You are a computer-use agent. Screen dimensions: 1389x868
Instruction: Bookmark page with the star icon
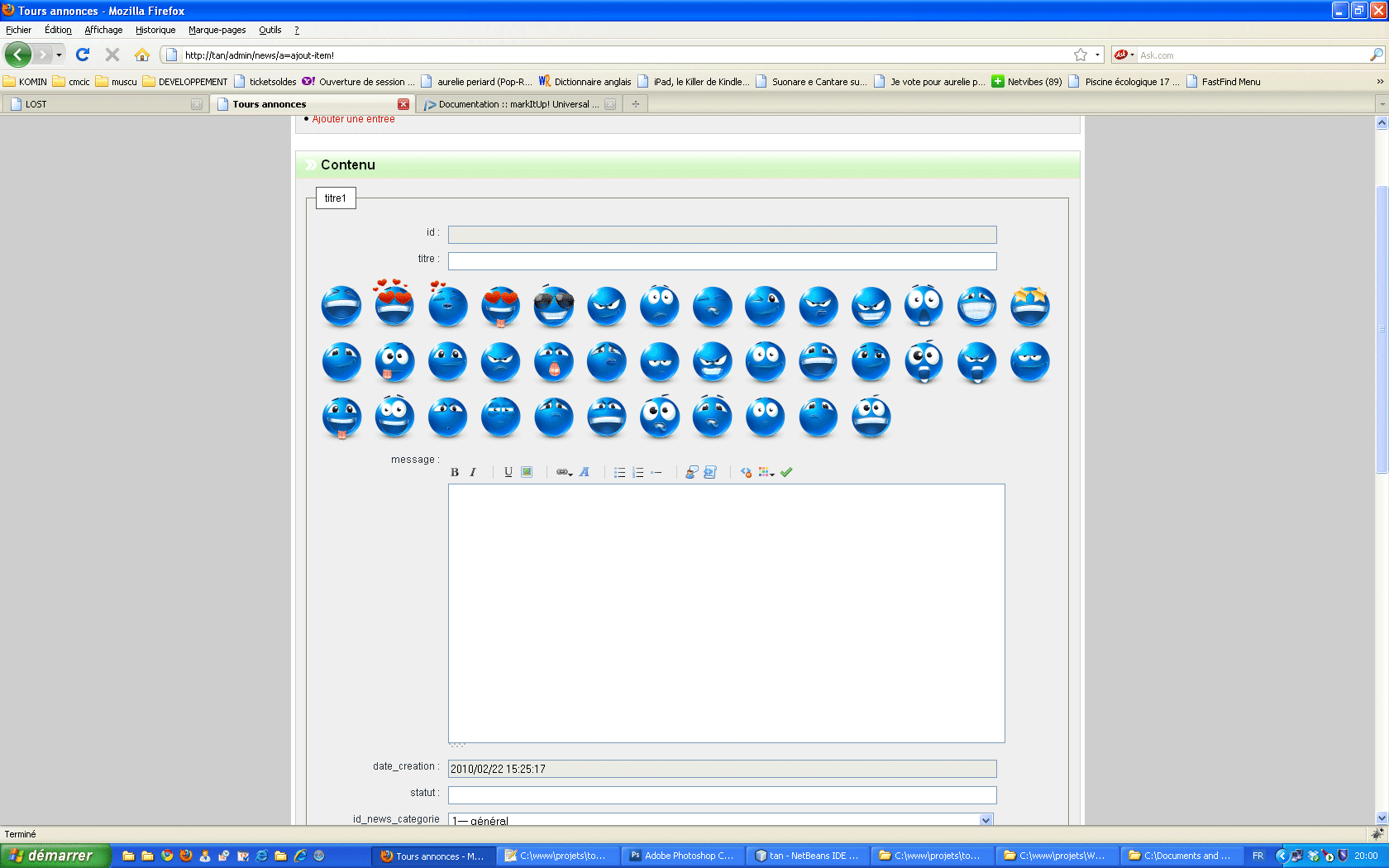[x=1081, y=55]
